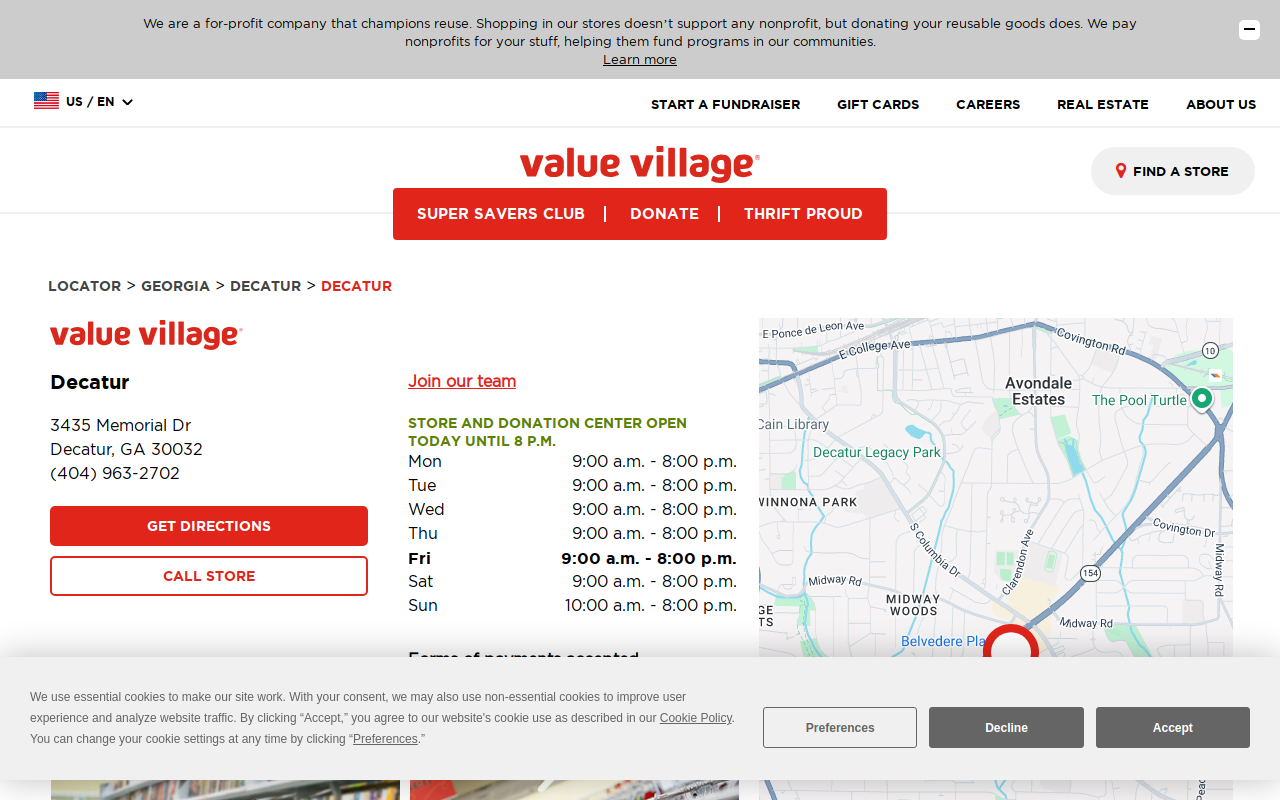Go to Georgia breadcrumb
This screenshot has height=800, width=1280.
click(175, 286)
